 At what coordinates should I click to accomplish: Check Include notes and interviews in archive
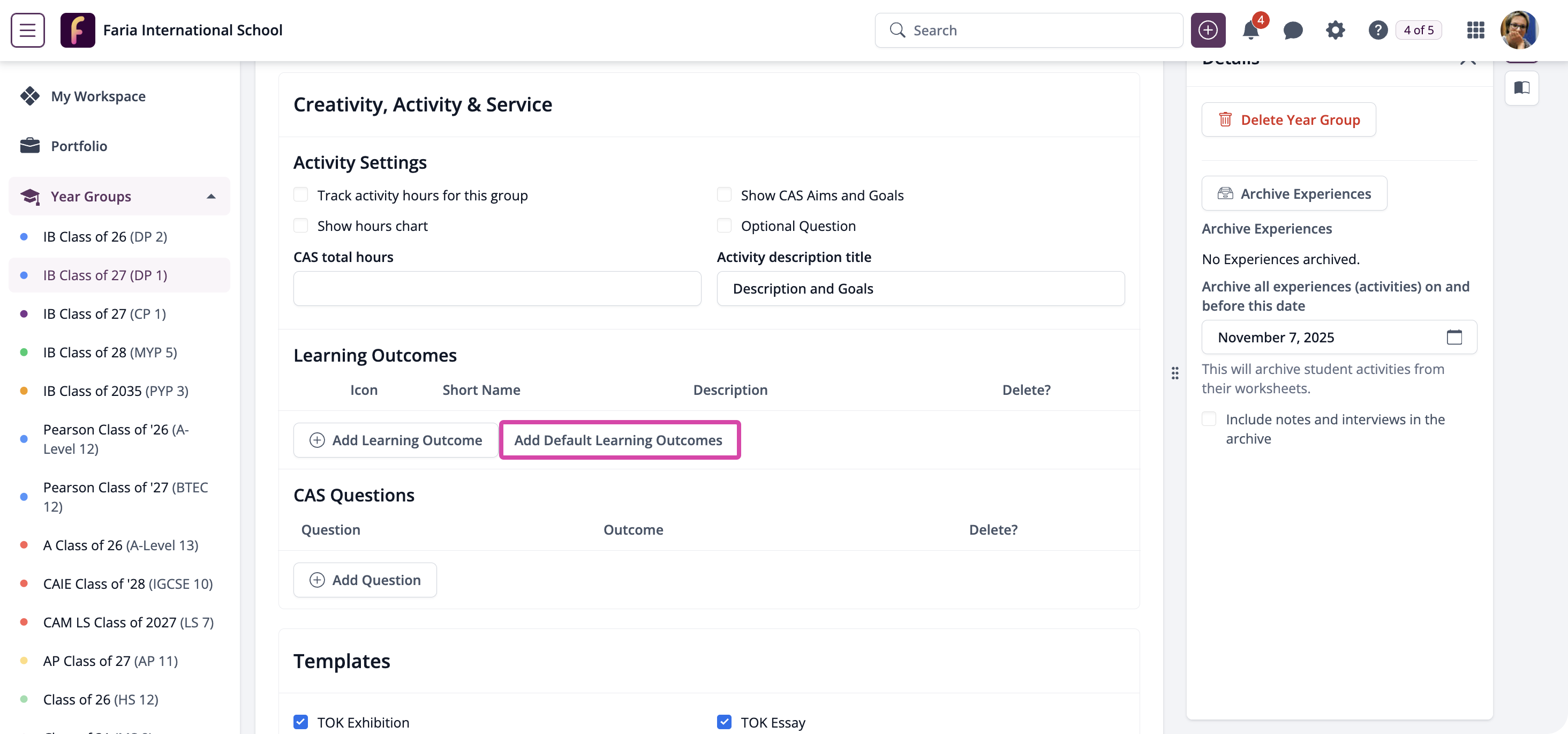point(1209,419)
